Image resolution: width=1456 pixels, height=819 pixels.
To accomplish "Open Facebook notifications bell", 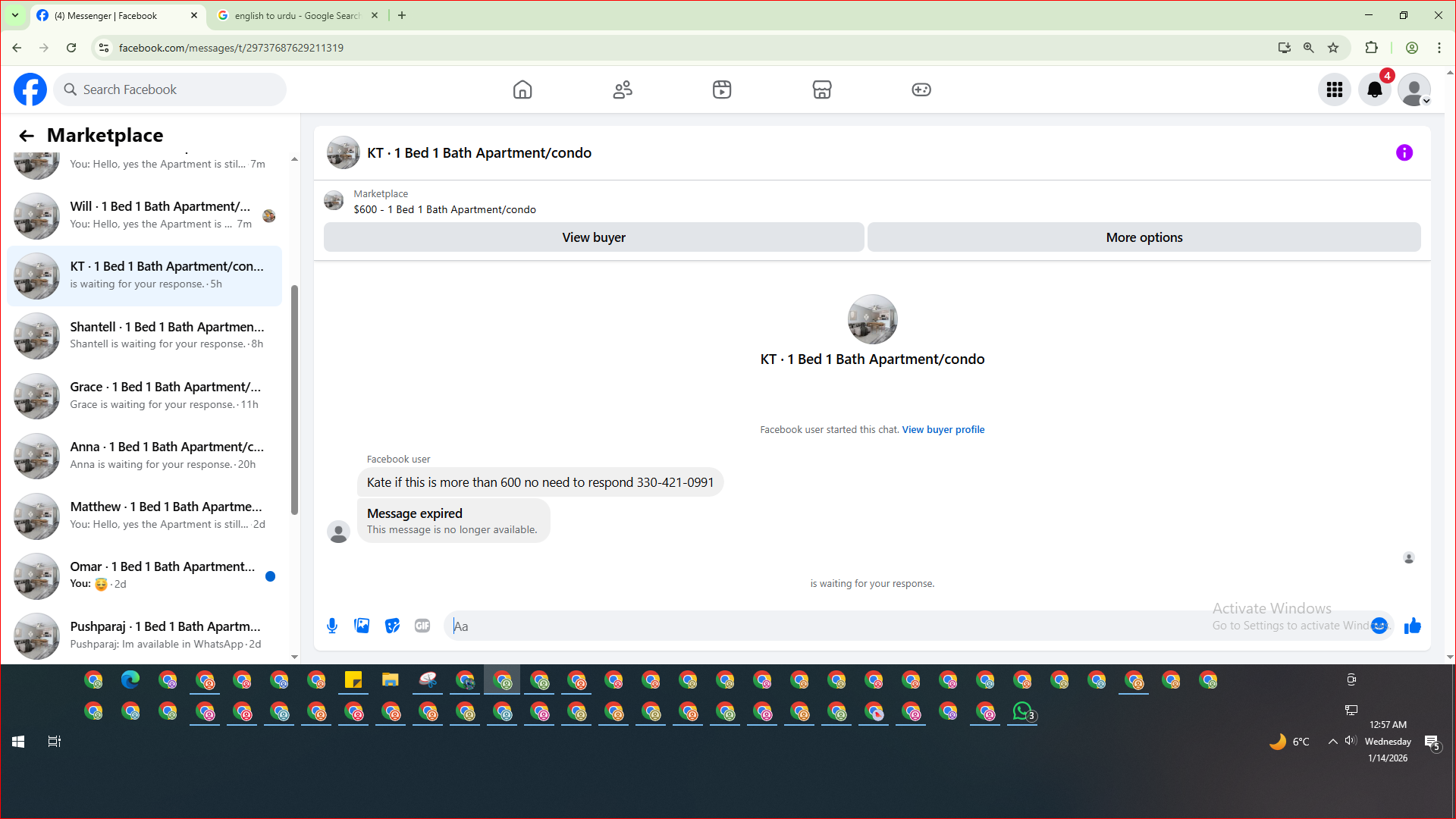I will point(1374,89).
